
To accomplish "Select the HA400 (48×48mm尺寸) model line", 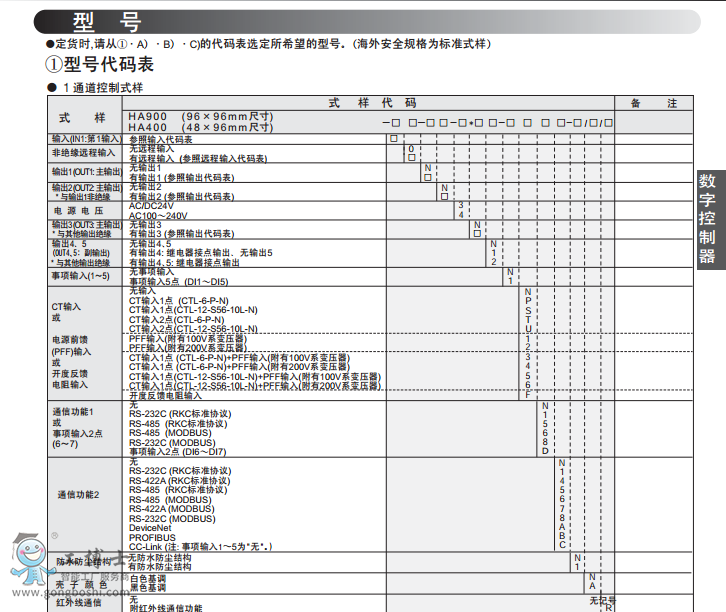I will 200,128.
